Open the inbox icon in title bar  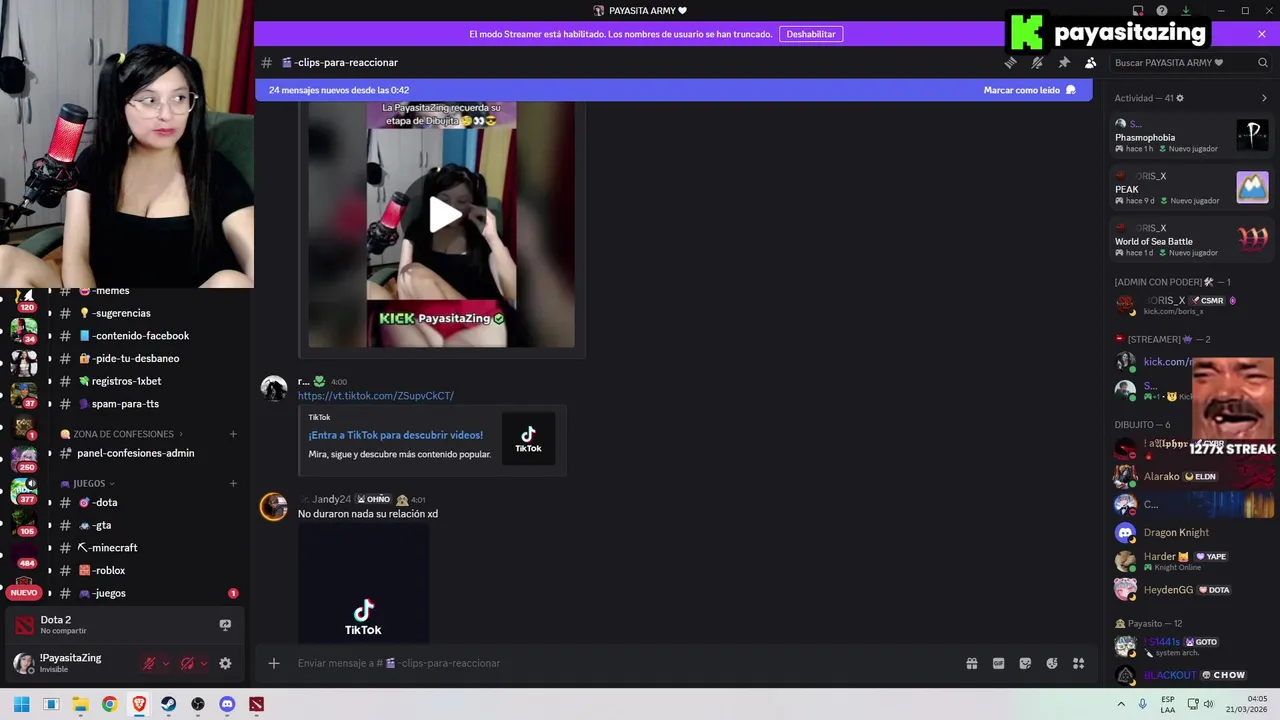[x=1138, y=11]
